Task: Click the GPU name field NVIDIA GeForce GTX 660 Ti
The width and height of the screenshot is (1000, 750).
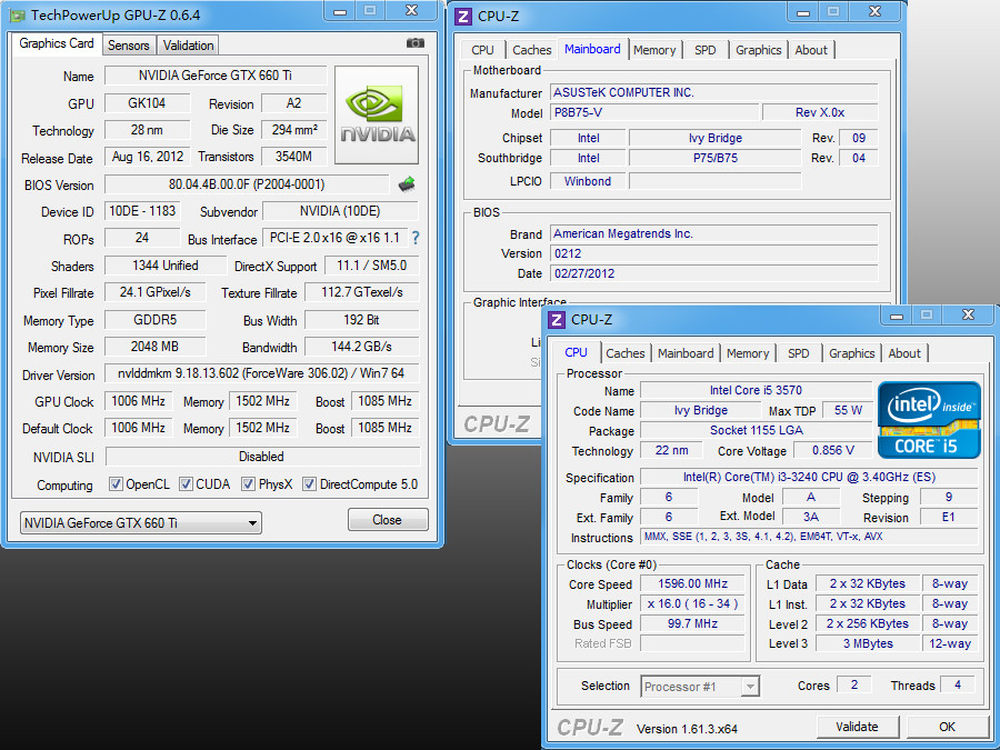Action: 215,75
